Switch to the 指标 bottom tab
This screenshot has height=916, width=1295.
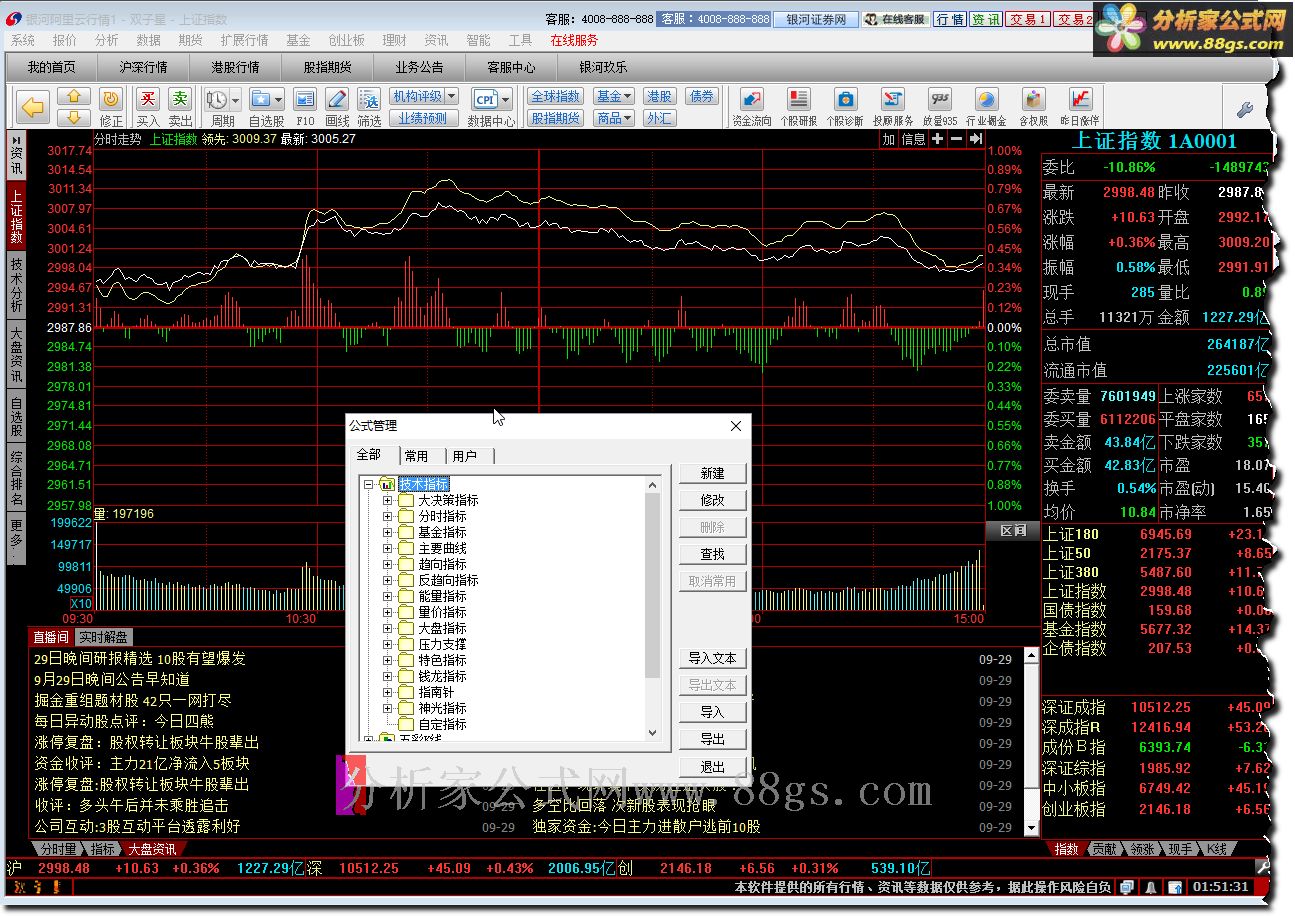(x=103, y=849)
